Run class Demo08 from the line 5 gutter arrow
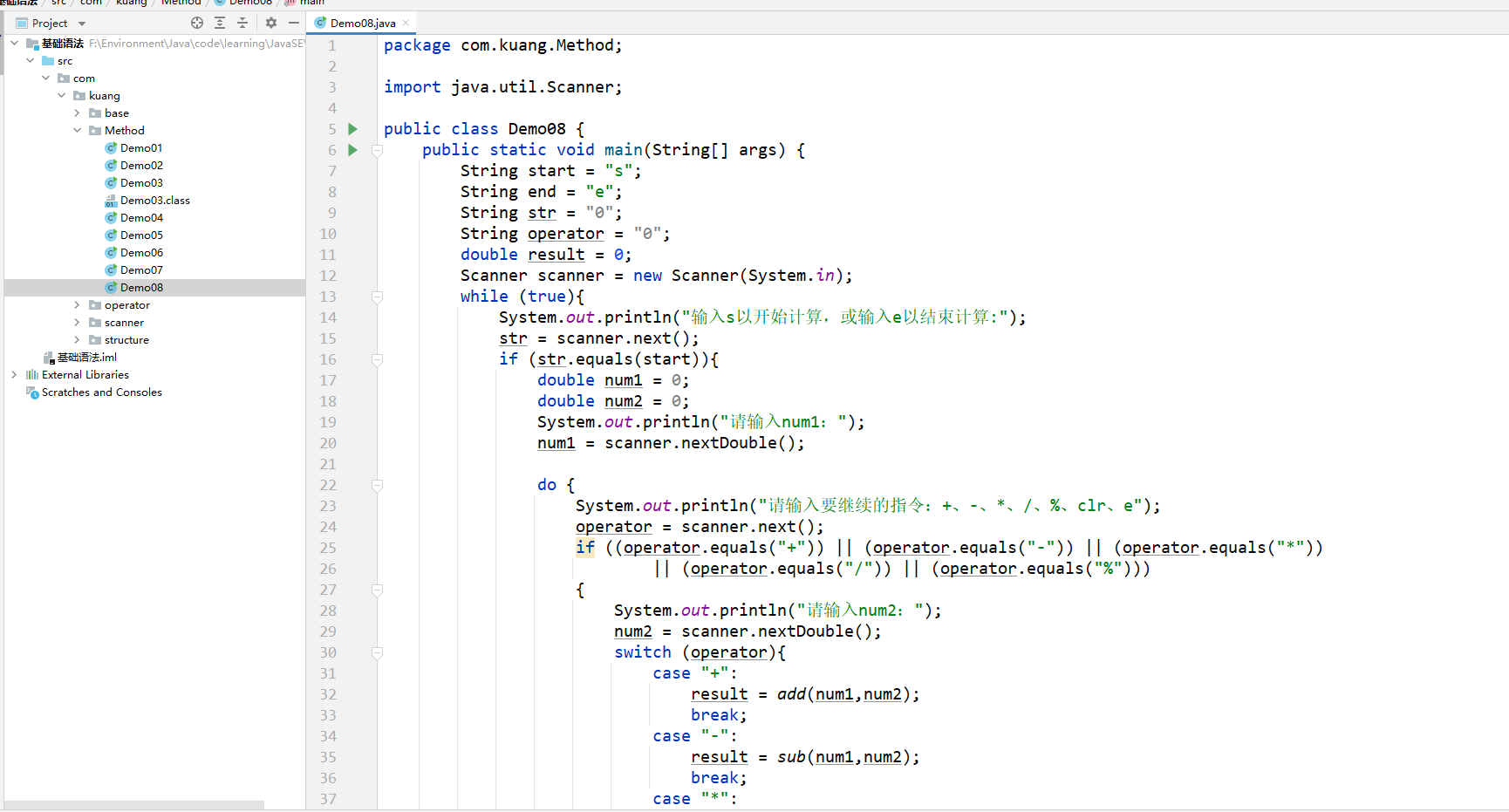This screenshot has height=812, width=1509. [x=352, y=129]
